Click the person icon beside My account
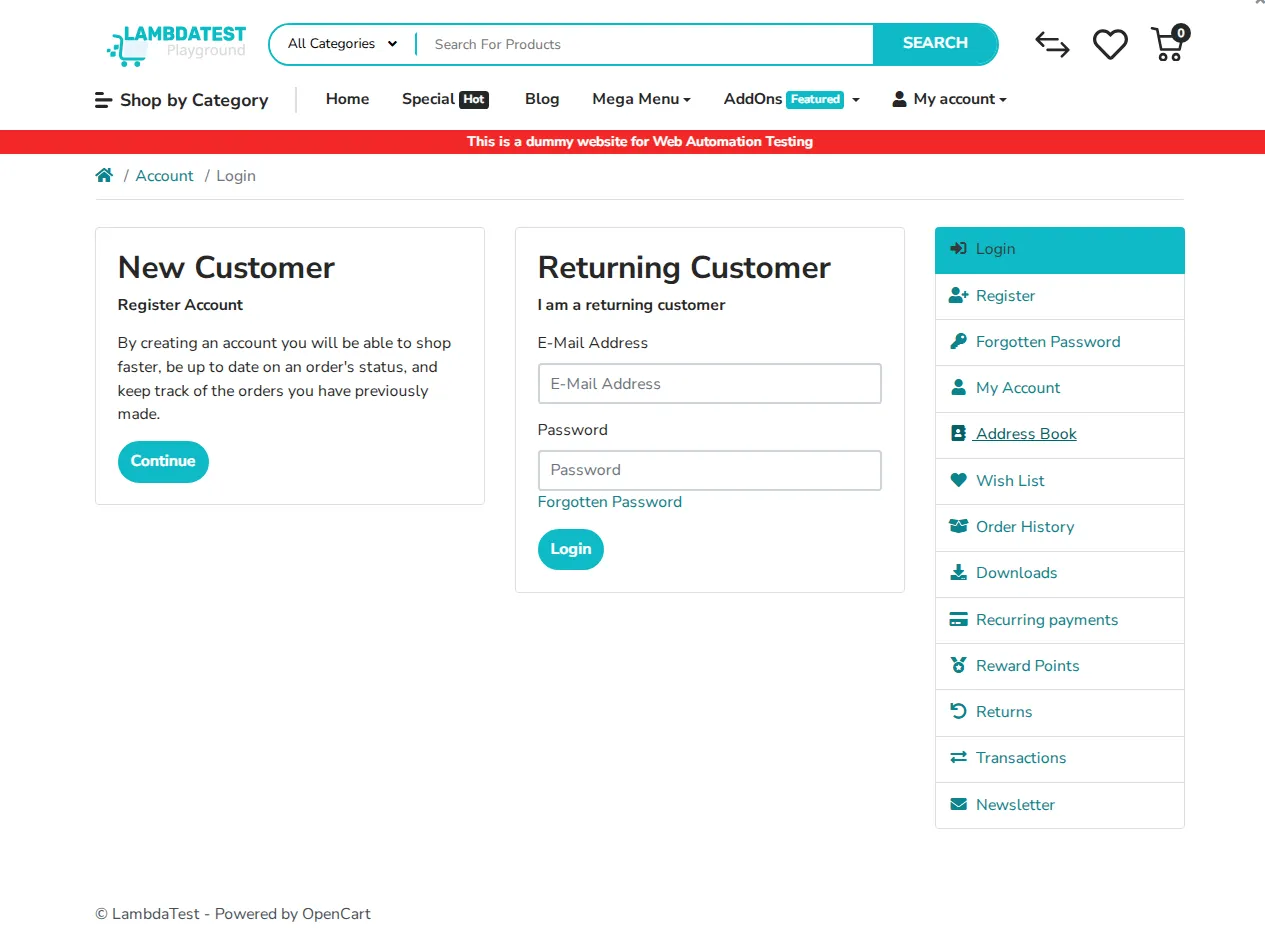The width and height of the screenshot is (1265, 943). click(899, 99)
